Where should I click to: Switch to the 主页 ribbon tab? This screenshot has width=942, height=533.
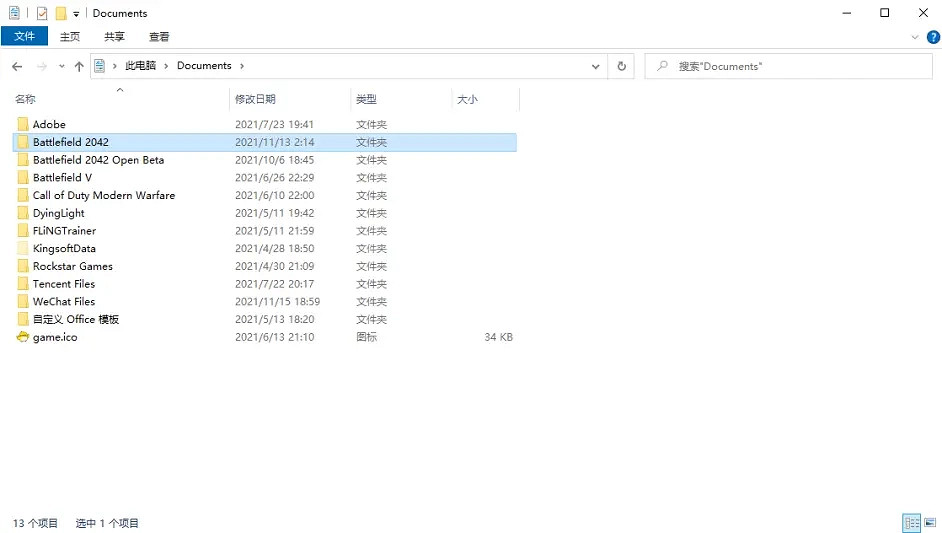click(x=70, y=37)
